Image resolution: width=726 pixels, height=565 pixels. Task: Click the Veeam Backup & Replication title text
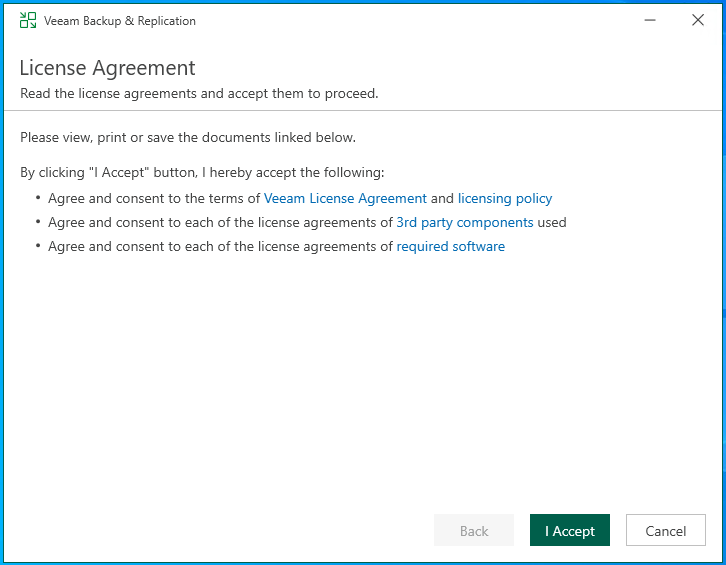[120, 21]
